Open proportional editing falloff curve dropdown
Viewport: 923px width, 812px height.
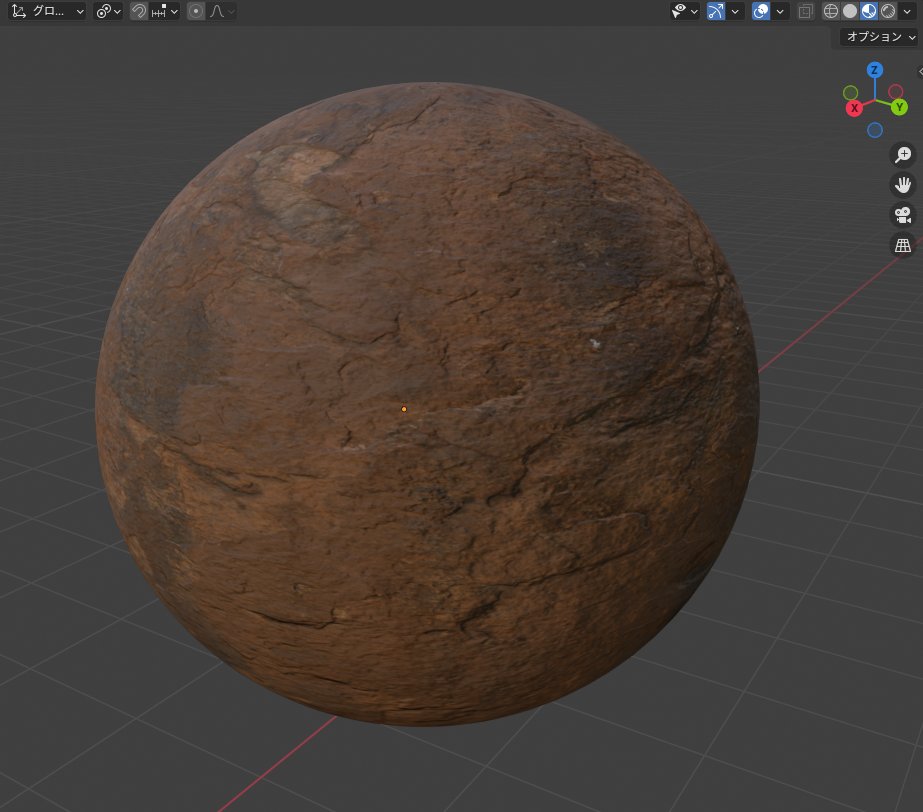(222, 11)
